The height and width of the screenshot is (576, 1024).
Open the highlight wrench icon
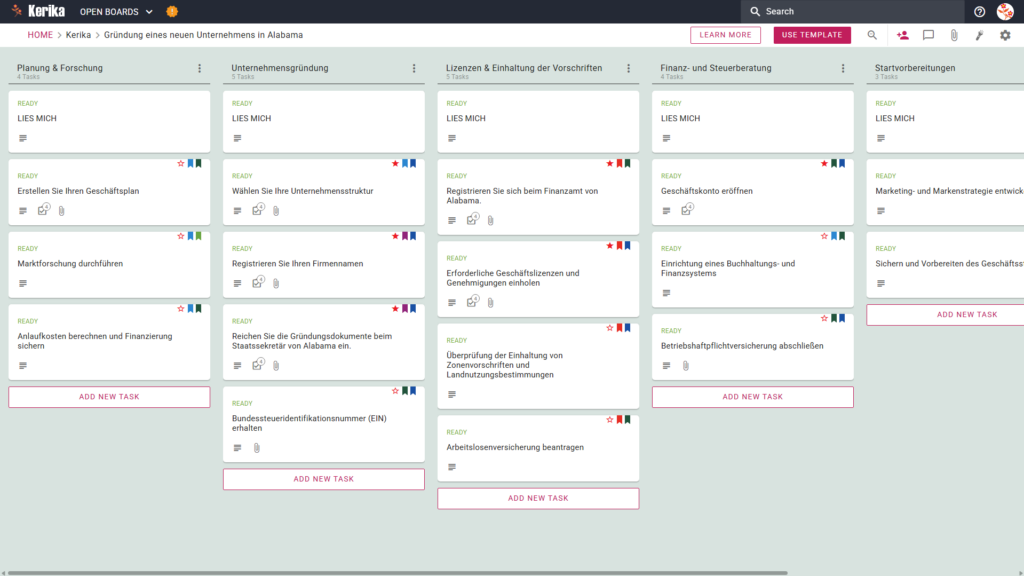click(980, 35)
